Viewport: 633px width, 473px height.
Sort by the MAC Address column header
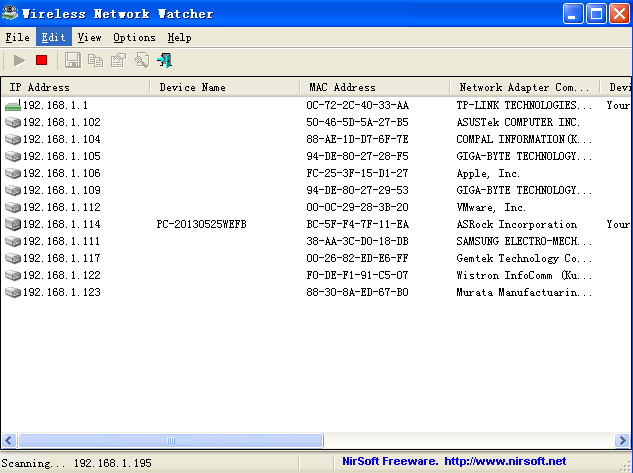point(373,87)
